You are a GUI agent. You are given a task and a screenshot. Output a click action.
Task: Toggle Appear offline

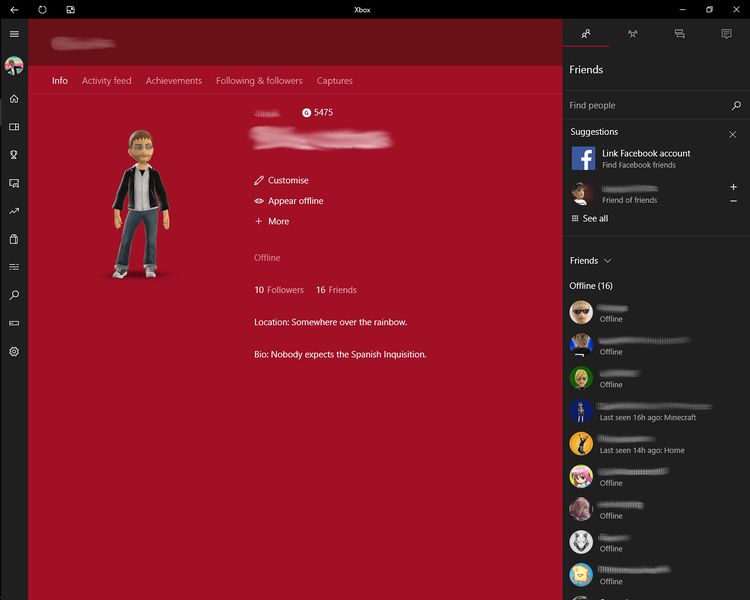point(288,201)
